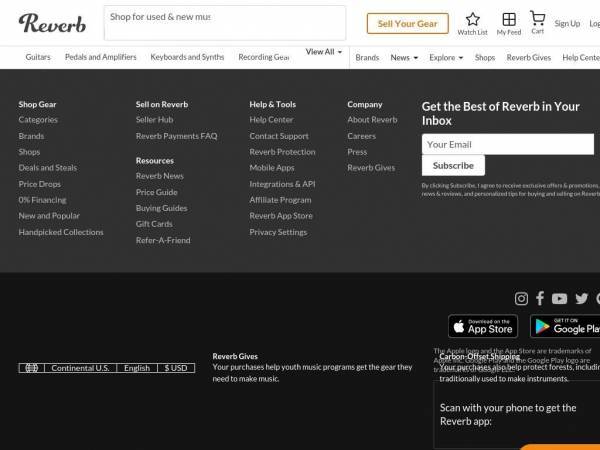Image resolution: width=600 pixels, height=450 pixels.
Task: Open Categories under Shop Gear
Action: click(x=38, y=120)
